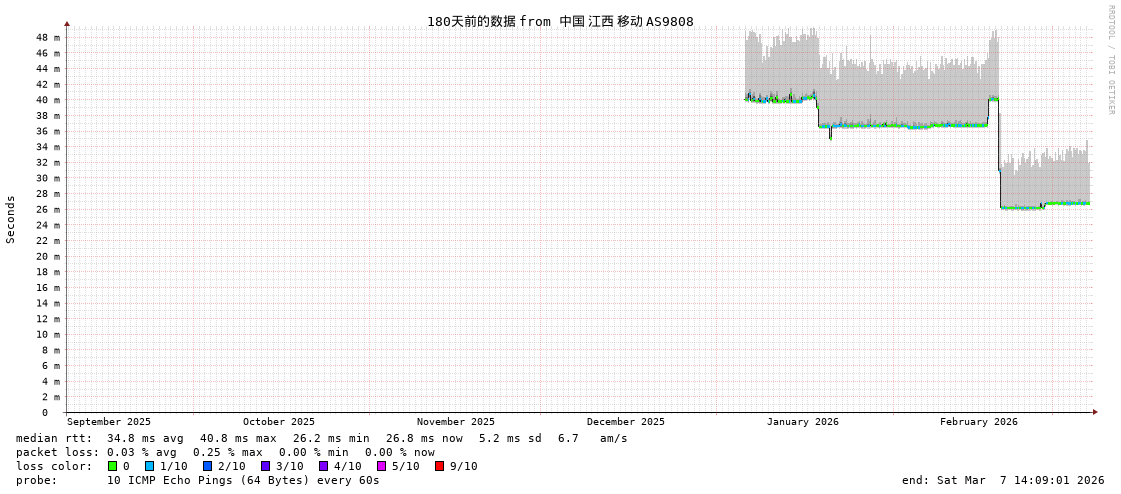Click the graph title mentioning AS9808
The width and height of the screenshot is (1121, 494).
[x=560, y=21]
